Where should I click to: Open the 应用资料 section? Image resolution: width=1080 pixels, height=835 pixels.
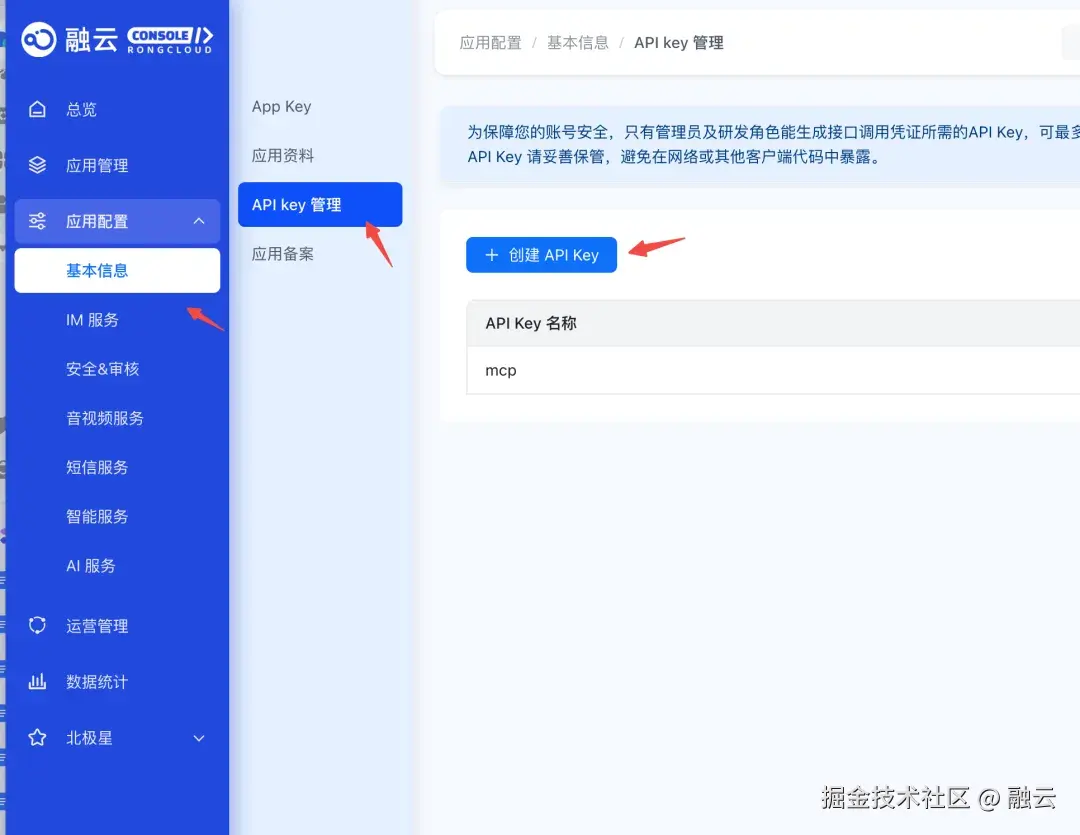tap(281, 155)
